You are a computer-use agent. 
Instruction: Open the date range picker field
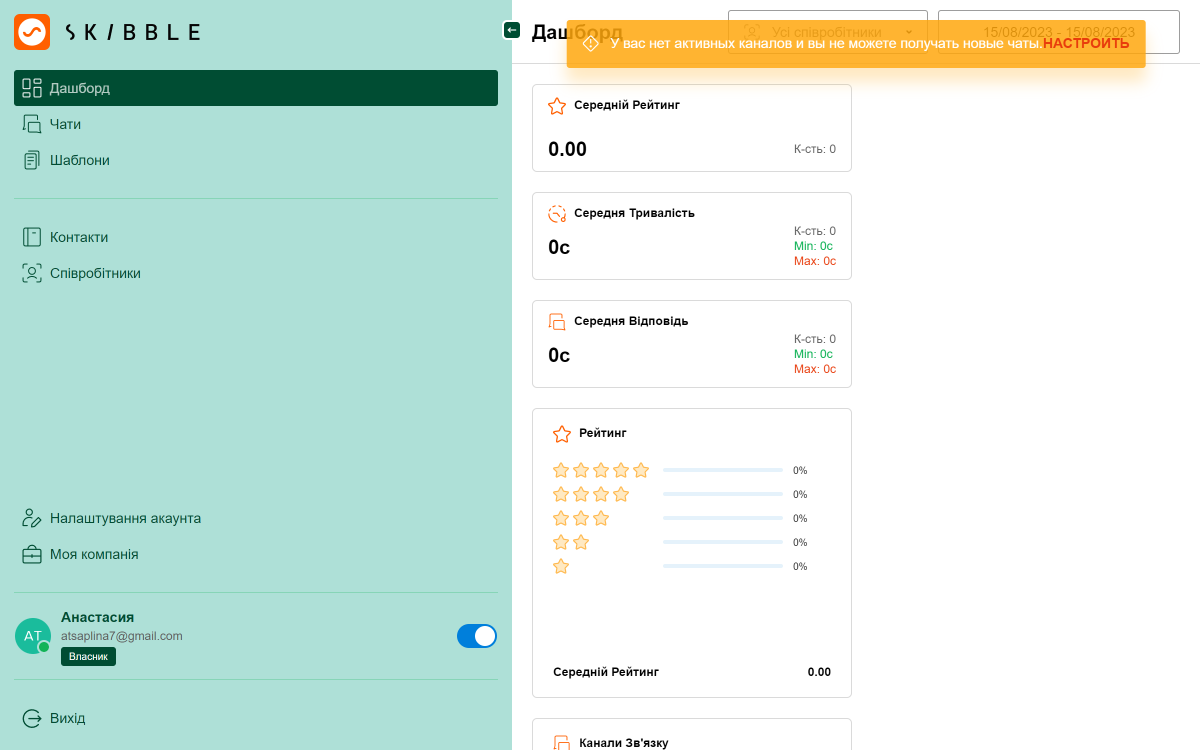(1059, 32)
